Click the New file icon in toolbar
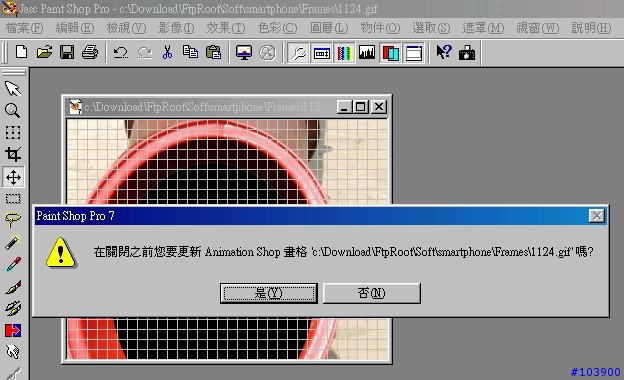 pyautogui.click(x=21, y=52)
